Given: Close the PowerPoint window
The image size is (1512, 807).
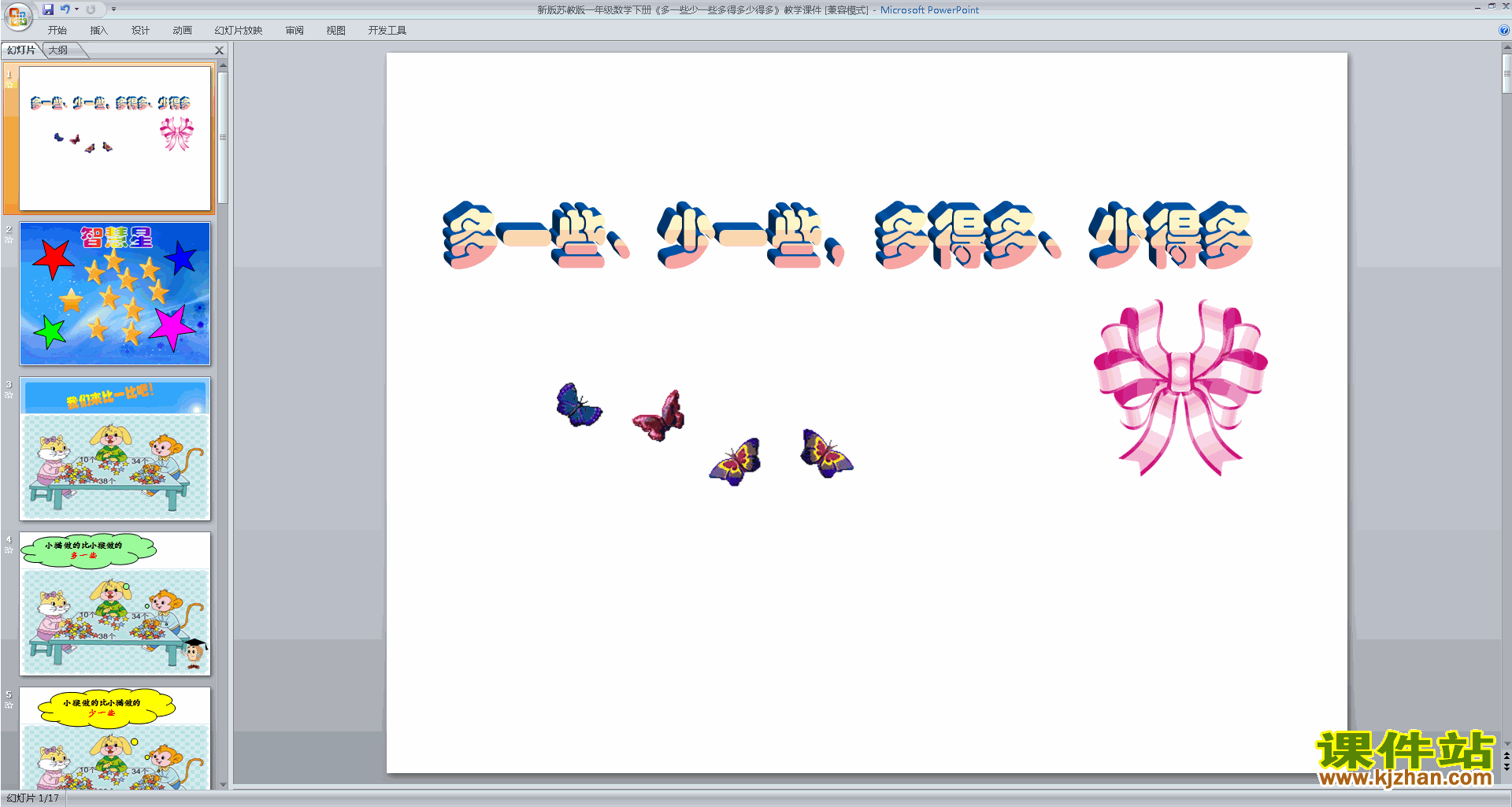Looking at the screenshot, I should click(x=1506, y=6).
